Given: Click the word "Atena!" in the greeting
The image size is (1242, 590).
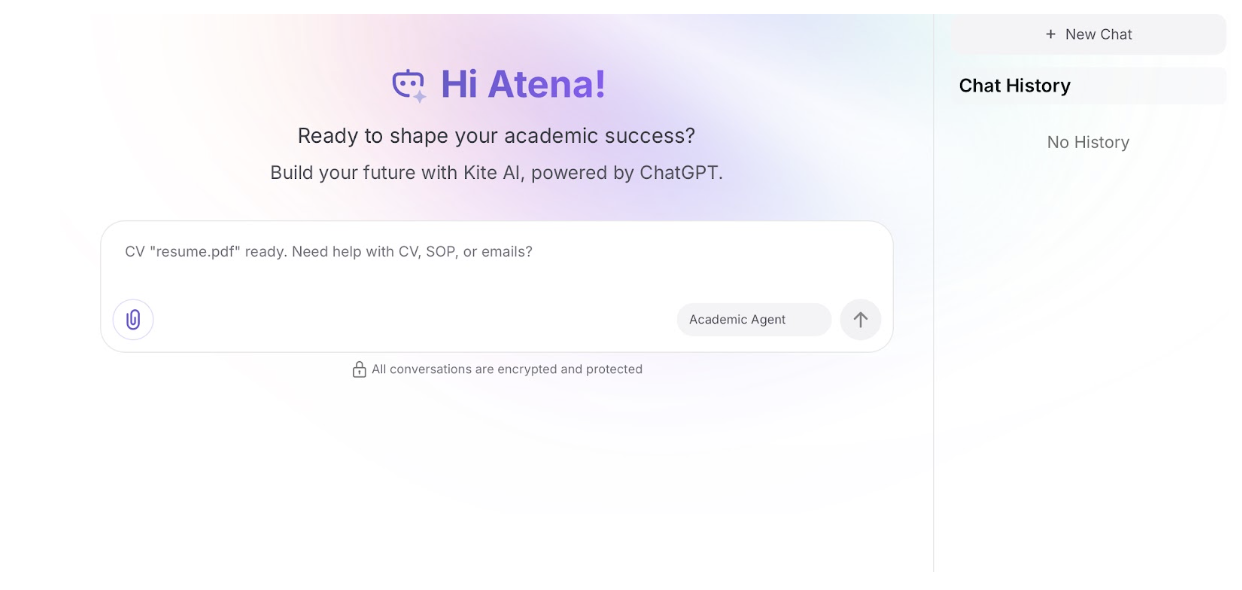Looking at the screenshot, I should (x=546, y=84).
